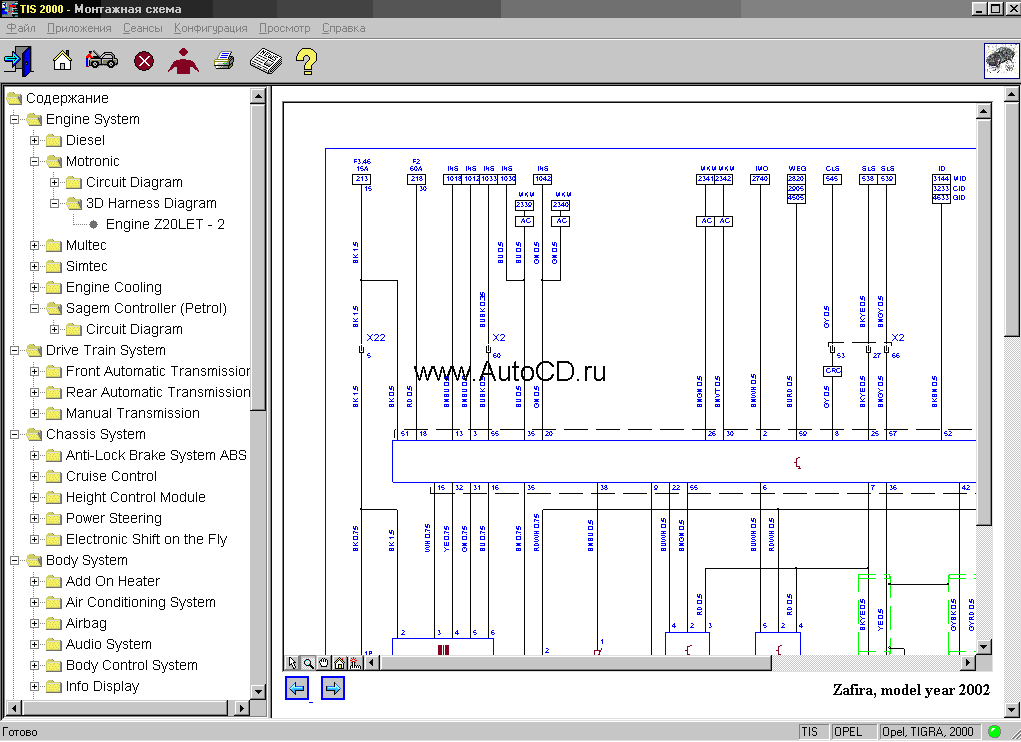Select the magnifier zoom tool
The image size is (1021, 742).
coord(308,663)
